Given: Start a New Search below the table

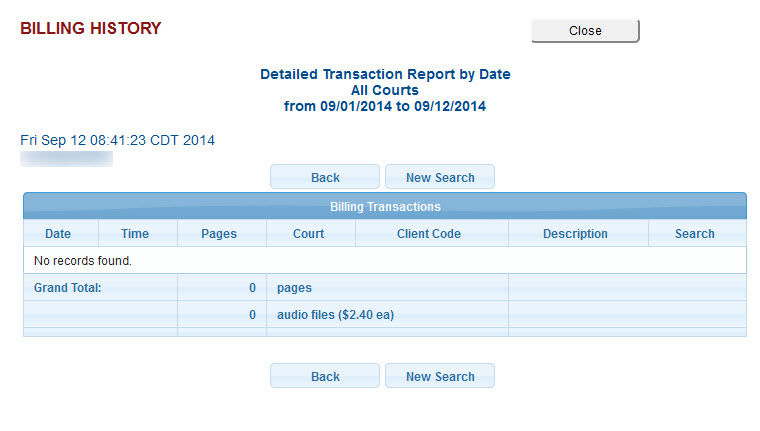Looking at the screenshot, I should [x=440, y=377].
